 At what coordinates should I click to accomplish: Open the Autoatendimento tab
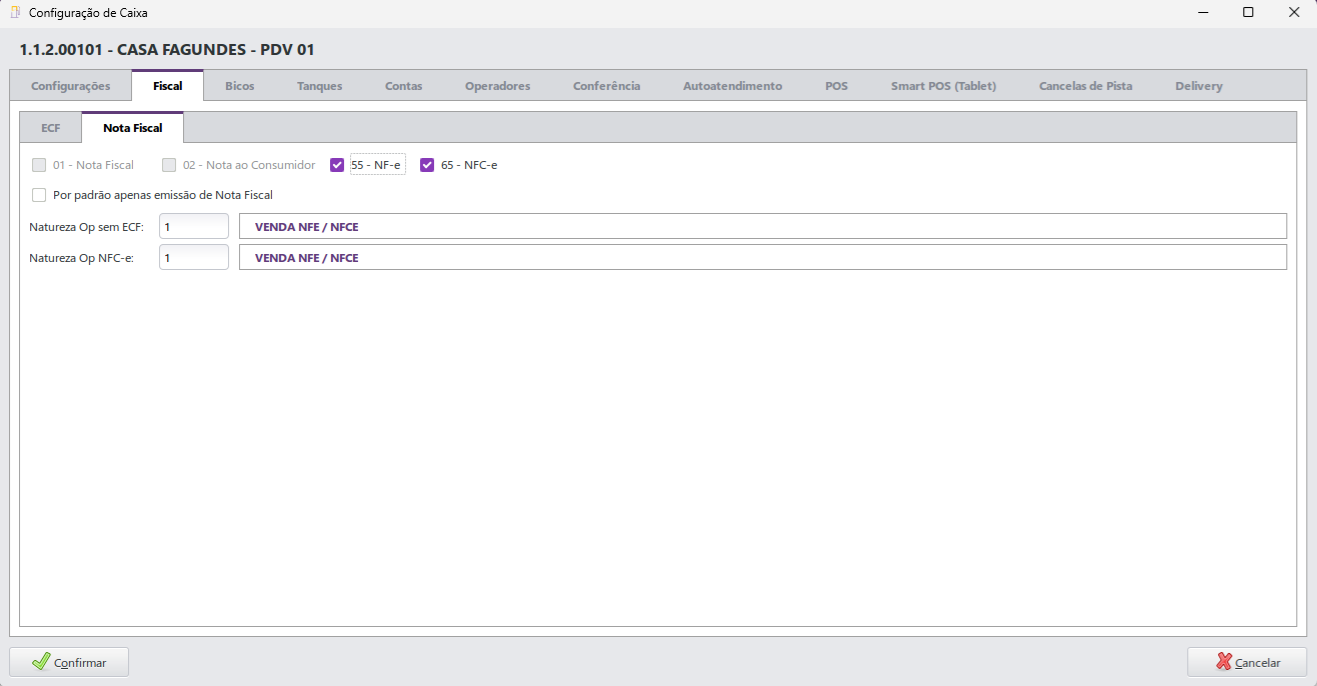point(733,86)
